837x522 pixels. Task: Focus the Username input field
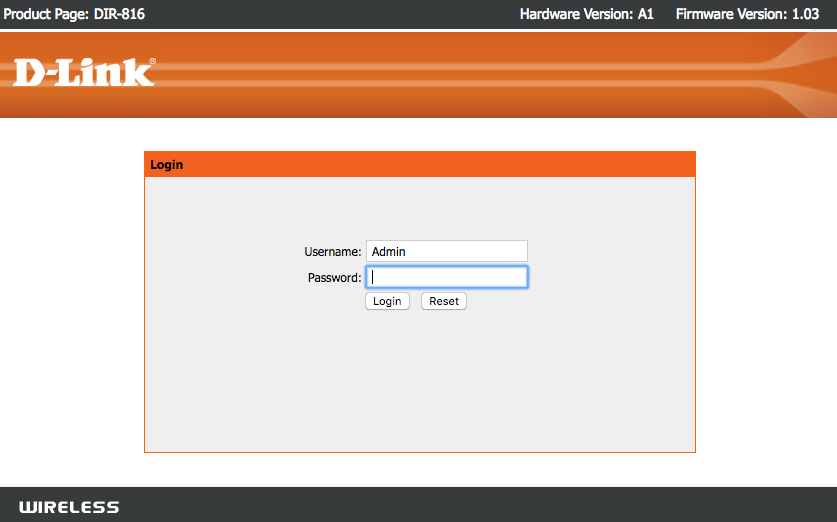(x=447, y=251)
